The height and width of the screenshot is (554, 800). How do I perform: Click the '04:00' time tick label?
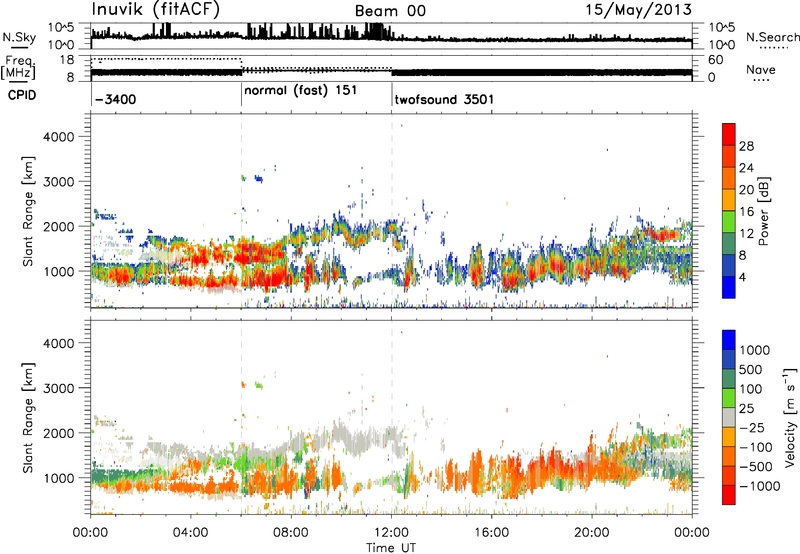pyautogui.click(x=190, y=533)
